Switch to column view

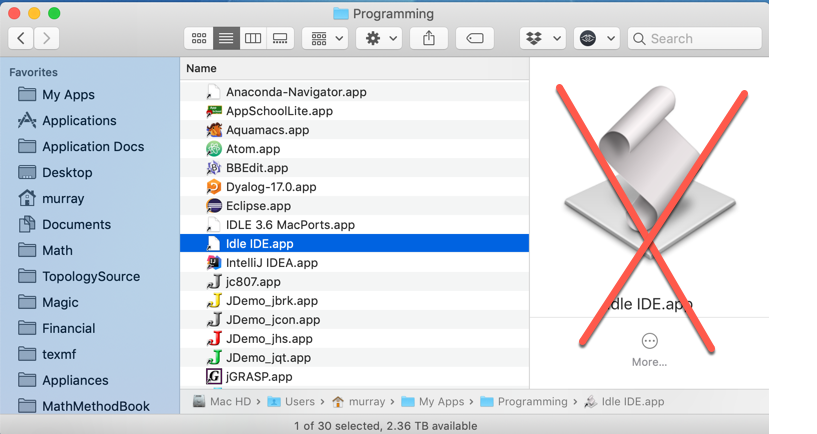pos(253,38)
